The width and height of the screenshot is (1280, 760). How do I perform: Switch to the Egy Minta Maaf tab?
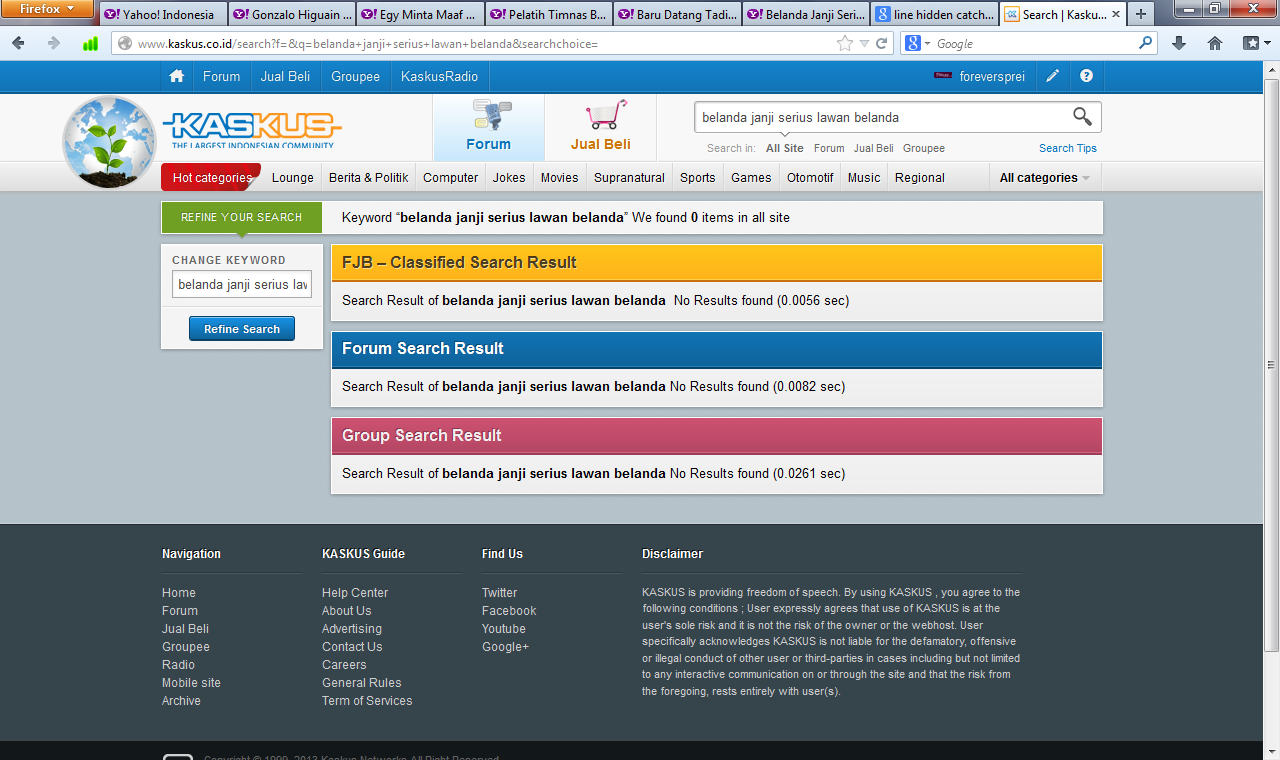421,15
